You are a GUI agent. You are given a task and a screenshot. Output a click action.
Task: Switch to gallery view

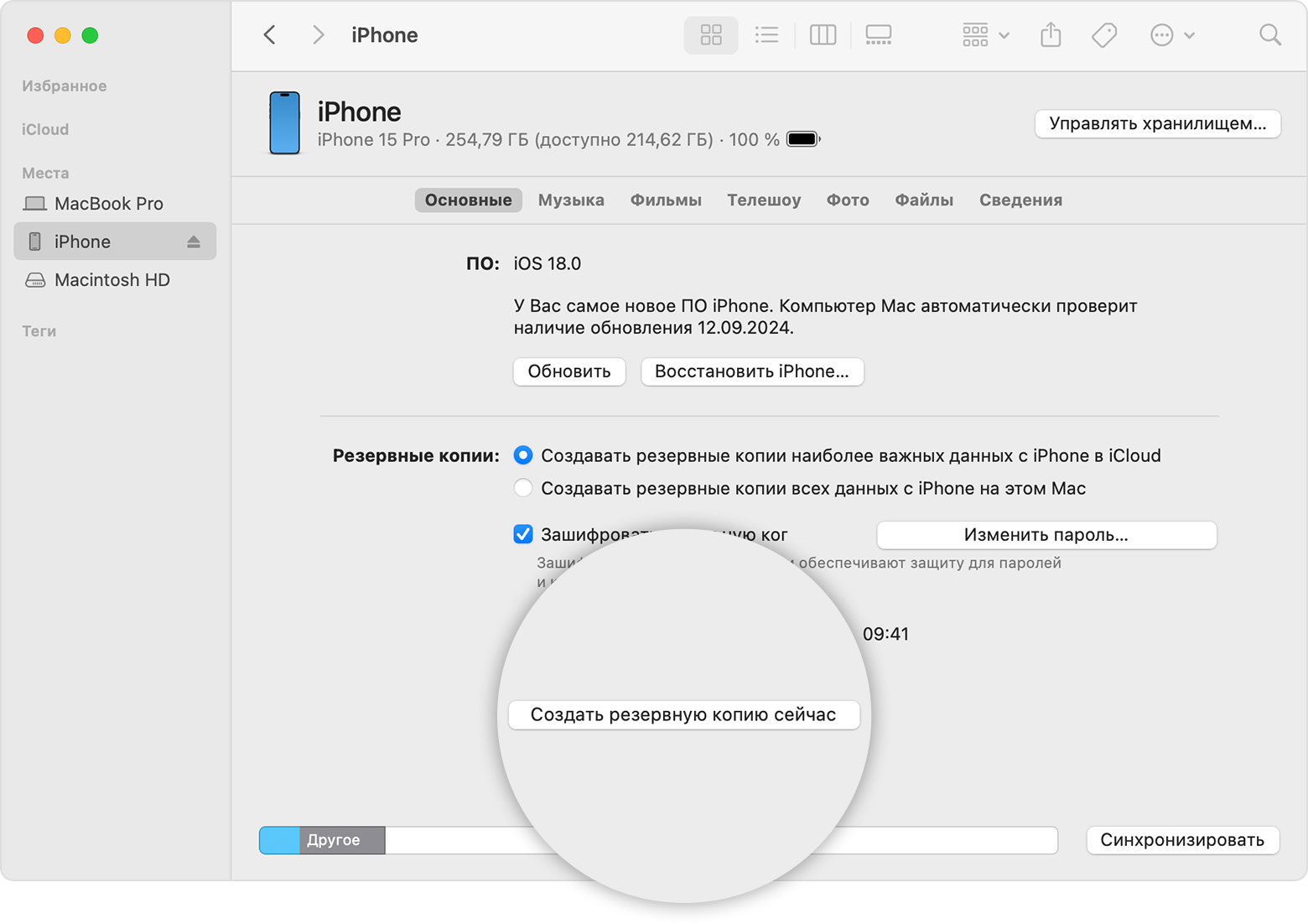878,35
